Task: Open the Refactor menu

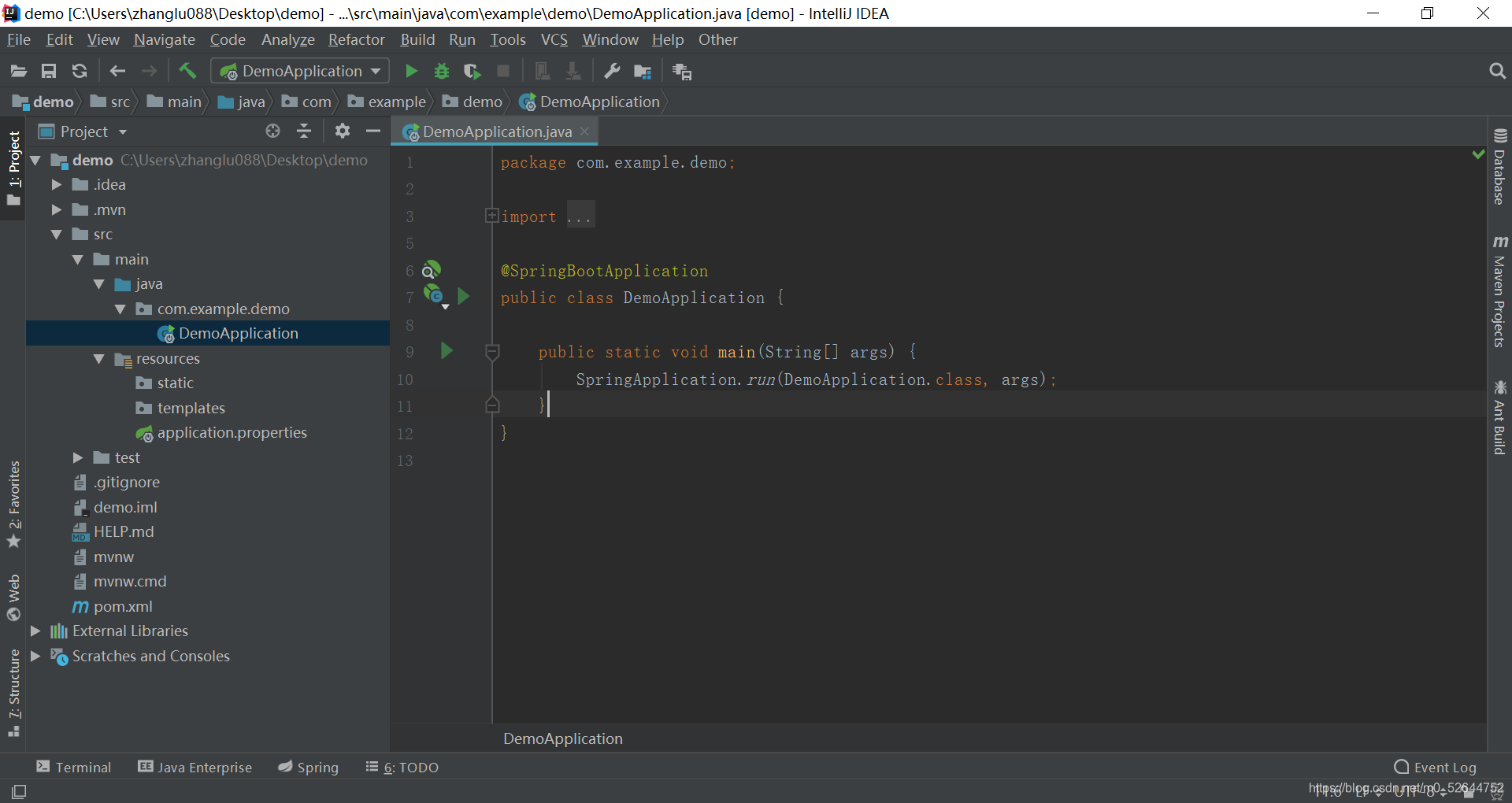Action: [x=356, y=39]
